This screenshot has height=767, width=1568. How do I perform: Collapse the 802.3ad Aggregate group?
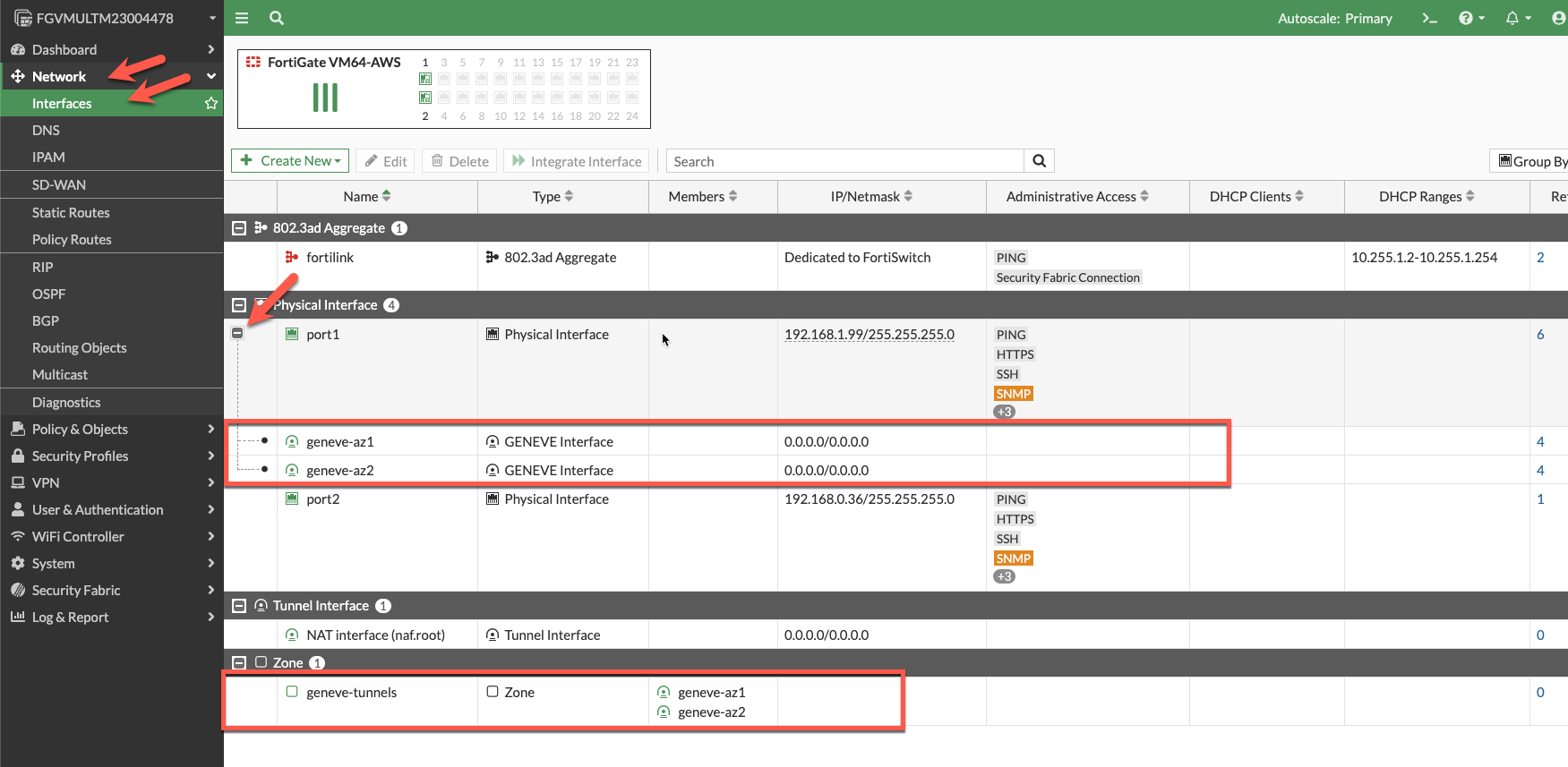[239, 228]
